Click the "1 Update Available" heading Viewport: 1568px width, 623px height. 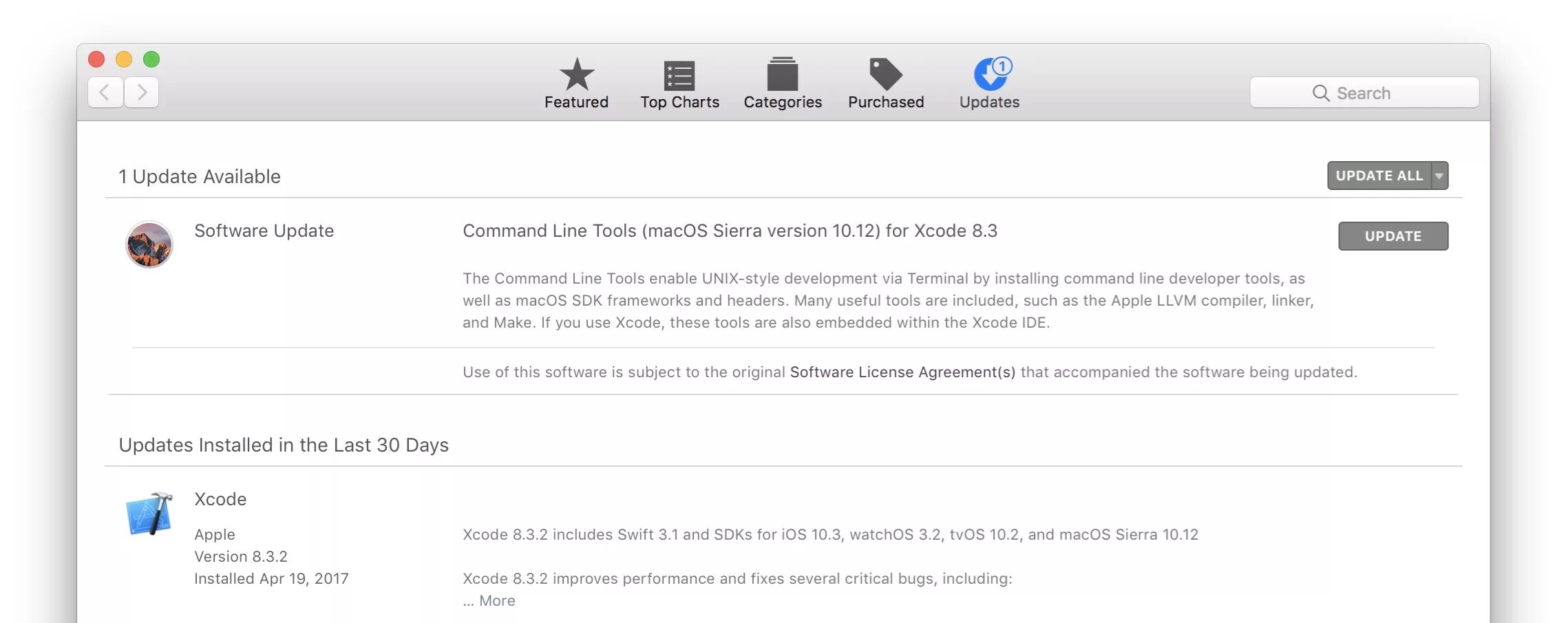coord(200,177)
